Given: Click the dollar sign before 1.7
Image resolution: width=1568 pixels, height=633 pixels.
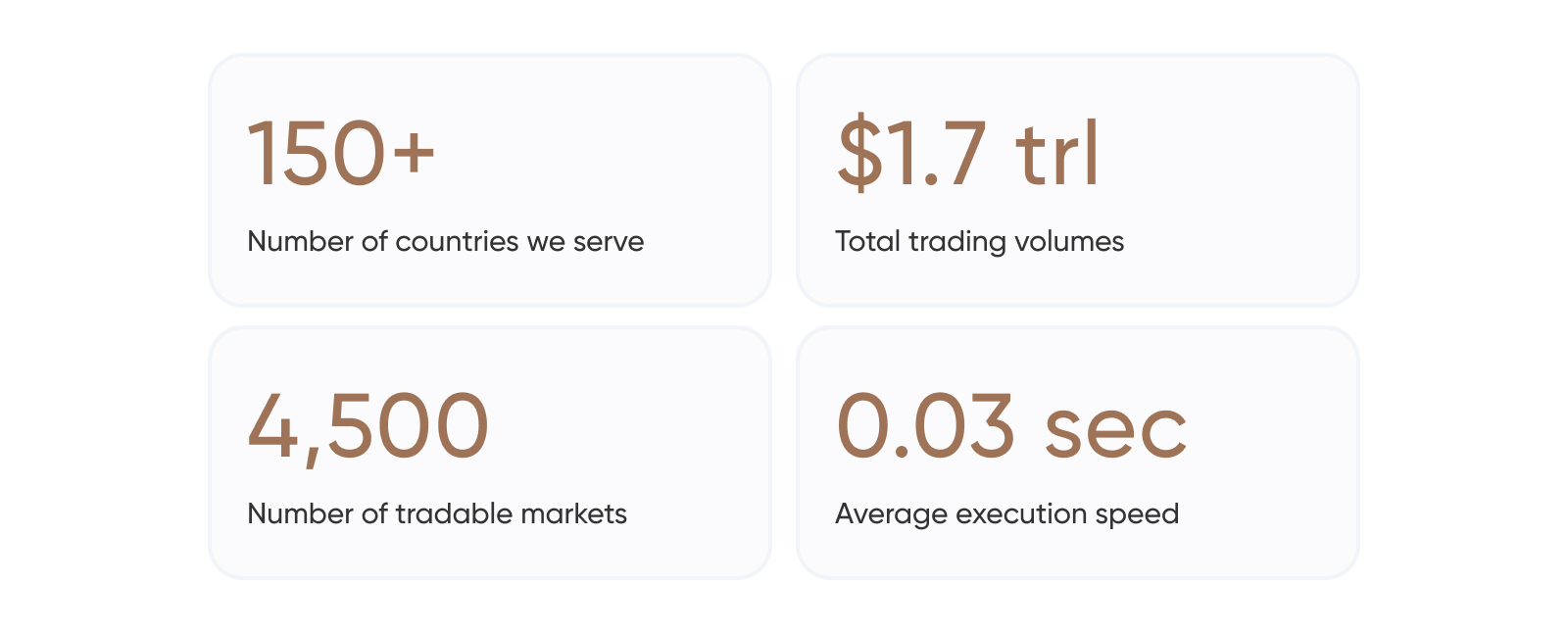Looking at the screenshot, I should (859, 153).
